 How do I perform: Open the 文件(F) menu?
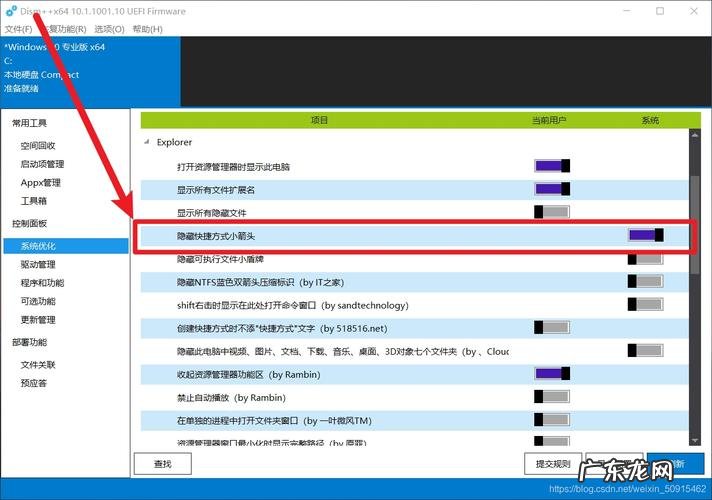19,29
